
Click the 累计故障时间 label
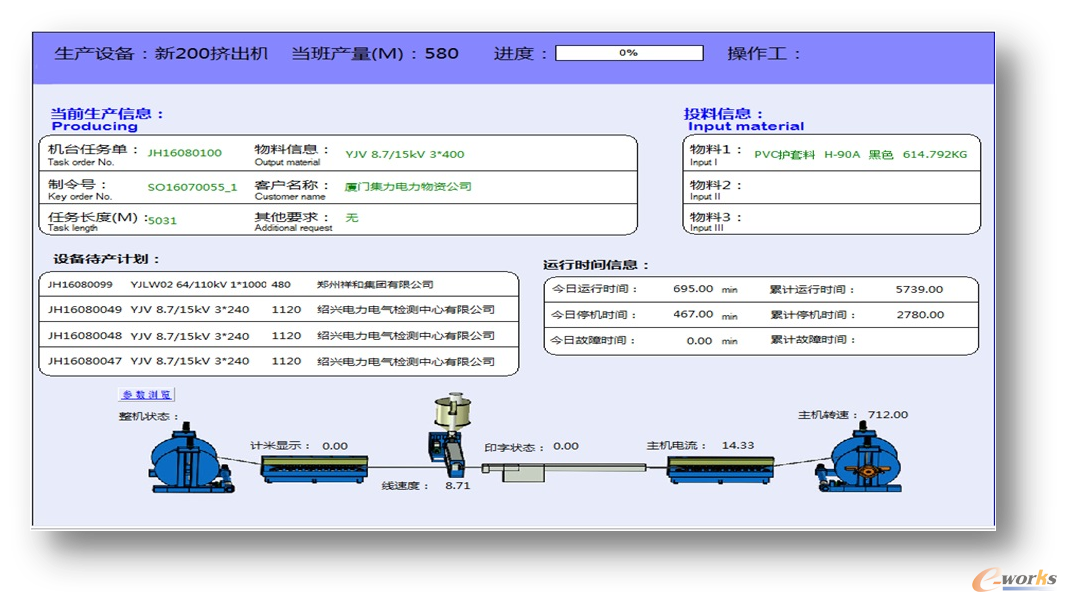point(812,339)
